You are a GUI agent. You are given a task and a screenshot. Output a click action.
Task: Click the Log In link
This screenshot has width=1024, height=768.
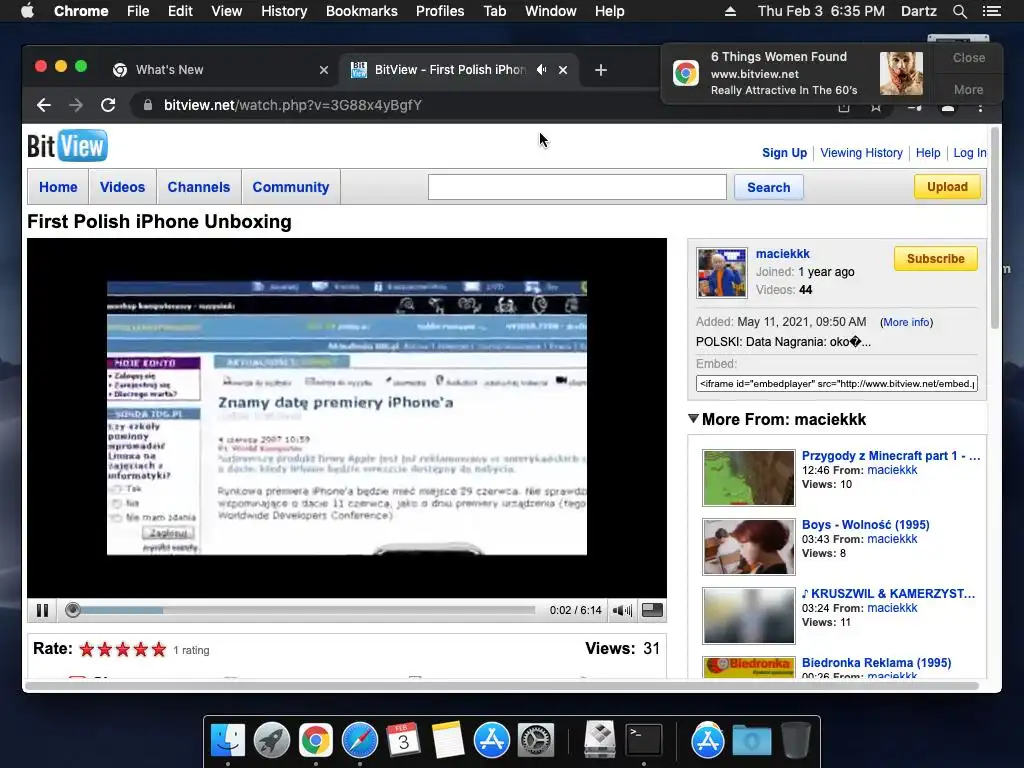click(970, 153)
